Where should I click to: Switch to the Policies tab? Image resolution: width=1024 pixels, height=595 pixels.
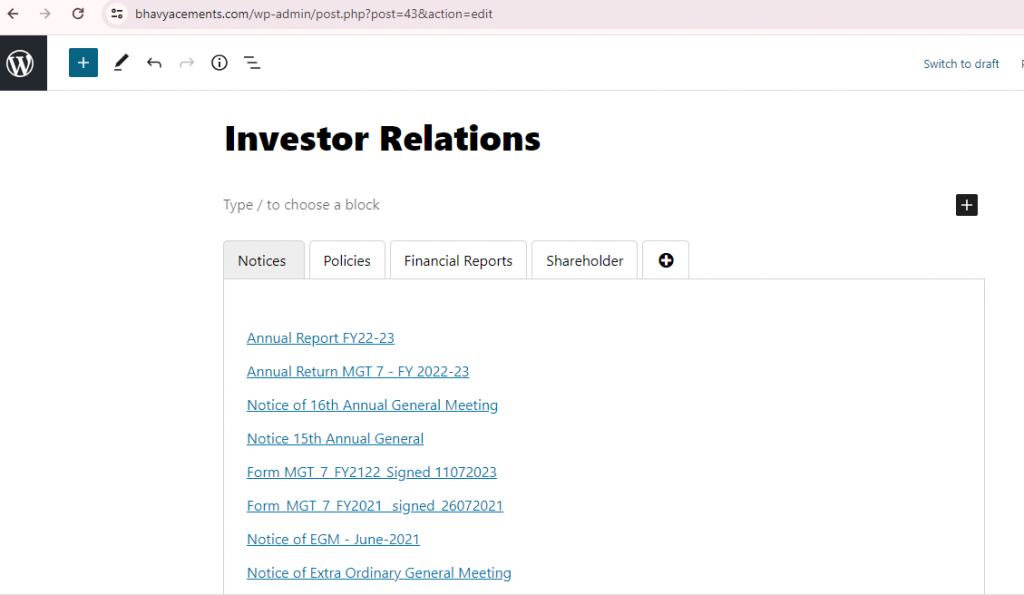click(x=347, y=261)
